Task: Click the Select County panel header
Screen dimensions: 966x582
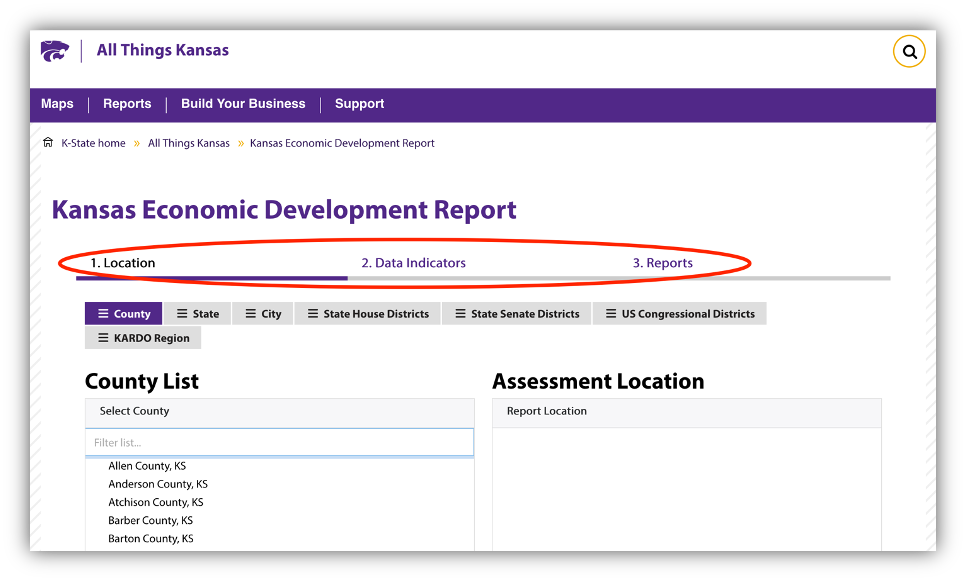Action: pyautogui.click(x=280, y=413)
